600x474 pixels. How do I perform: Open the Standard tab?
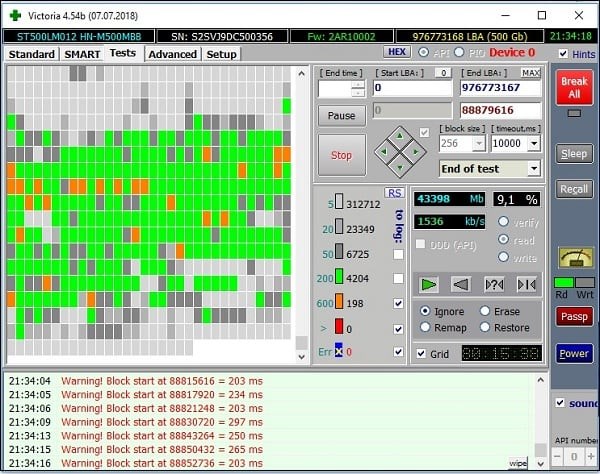pyautogui.click(x=32, y=54)
